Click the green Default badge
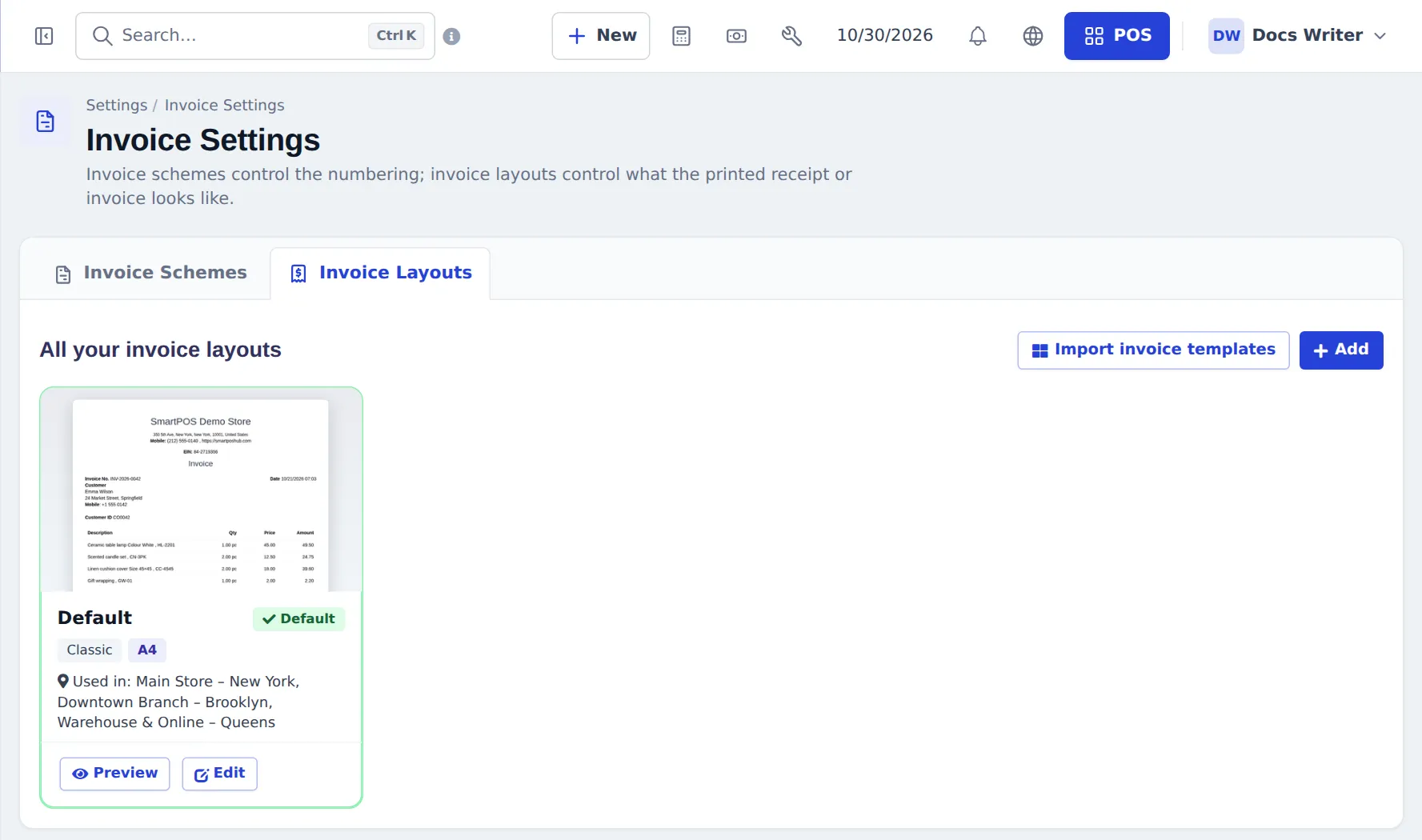This screenshot has width=1422, height=840. pos(298,619)
